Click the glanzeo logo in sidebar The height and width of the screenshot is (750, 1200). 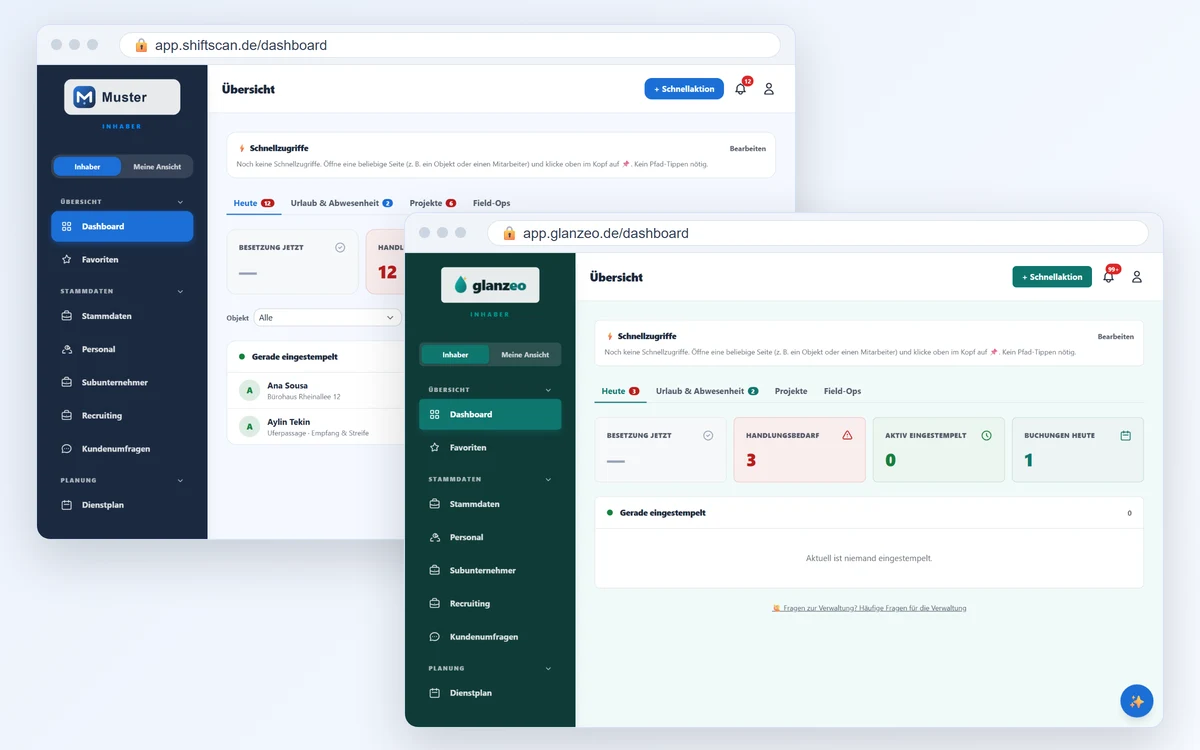pos(490,285)
